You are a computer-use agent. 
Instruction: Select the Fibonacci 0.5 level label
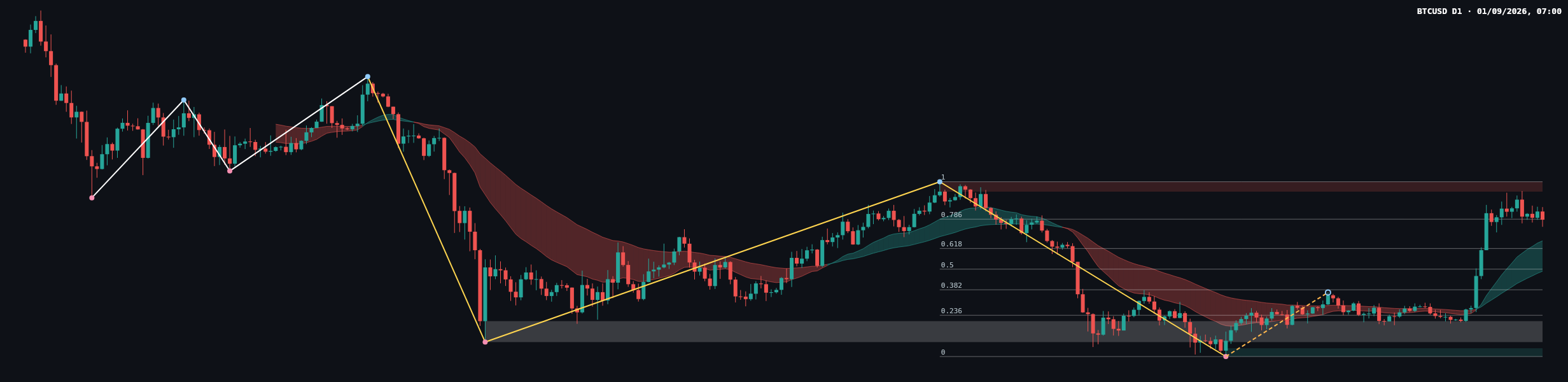947,265
